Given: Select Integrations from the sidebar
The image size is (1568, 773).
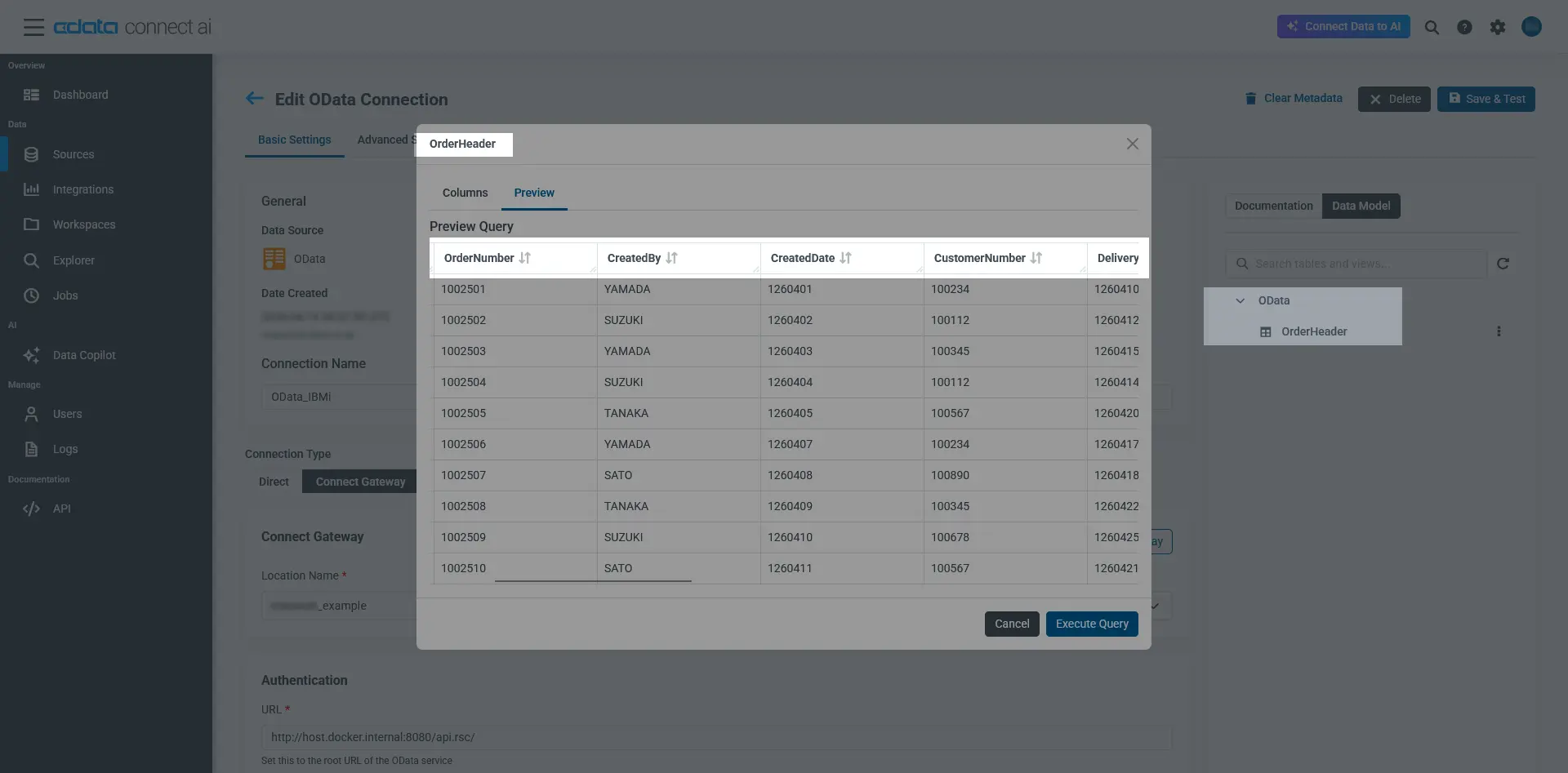Looking at the screenshot, I should pyautogui.click(x=82, y=189).
